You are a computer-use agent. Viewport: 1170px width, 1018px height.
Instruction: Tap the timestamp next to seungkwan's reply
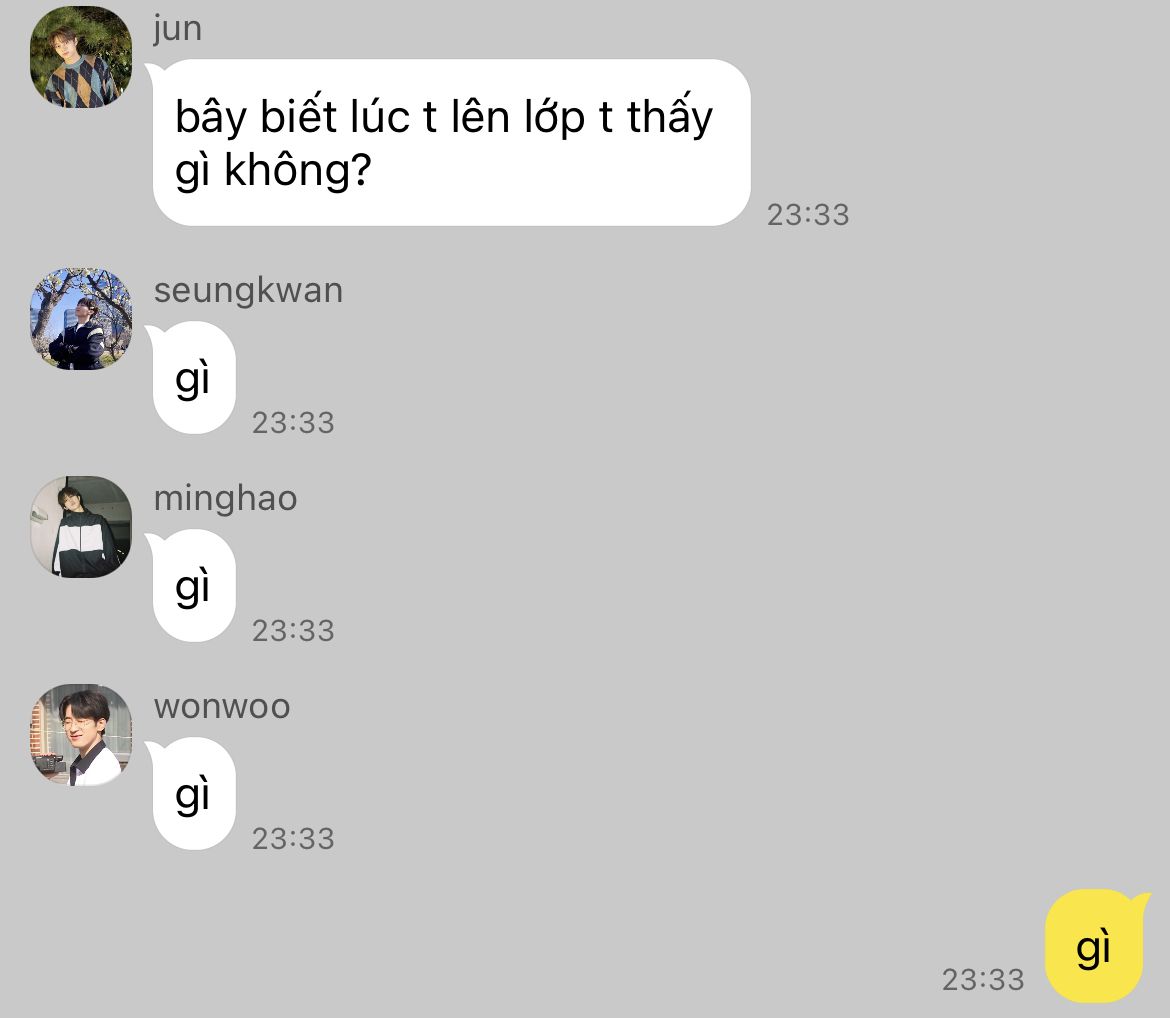(293, 423)
